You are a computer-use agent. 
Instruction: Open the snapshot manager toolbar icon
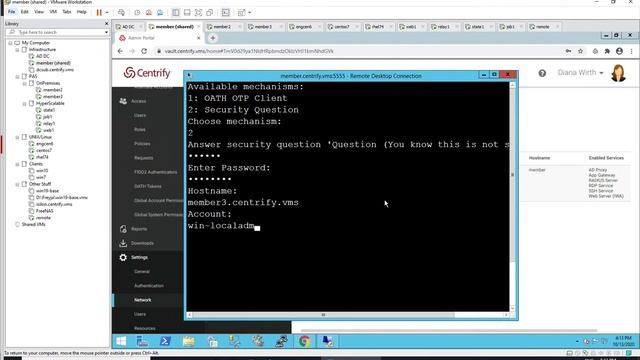point(160,13)
